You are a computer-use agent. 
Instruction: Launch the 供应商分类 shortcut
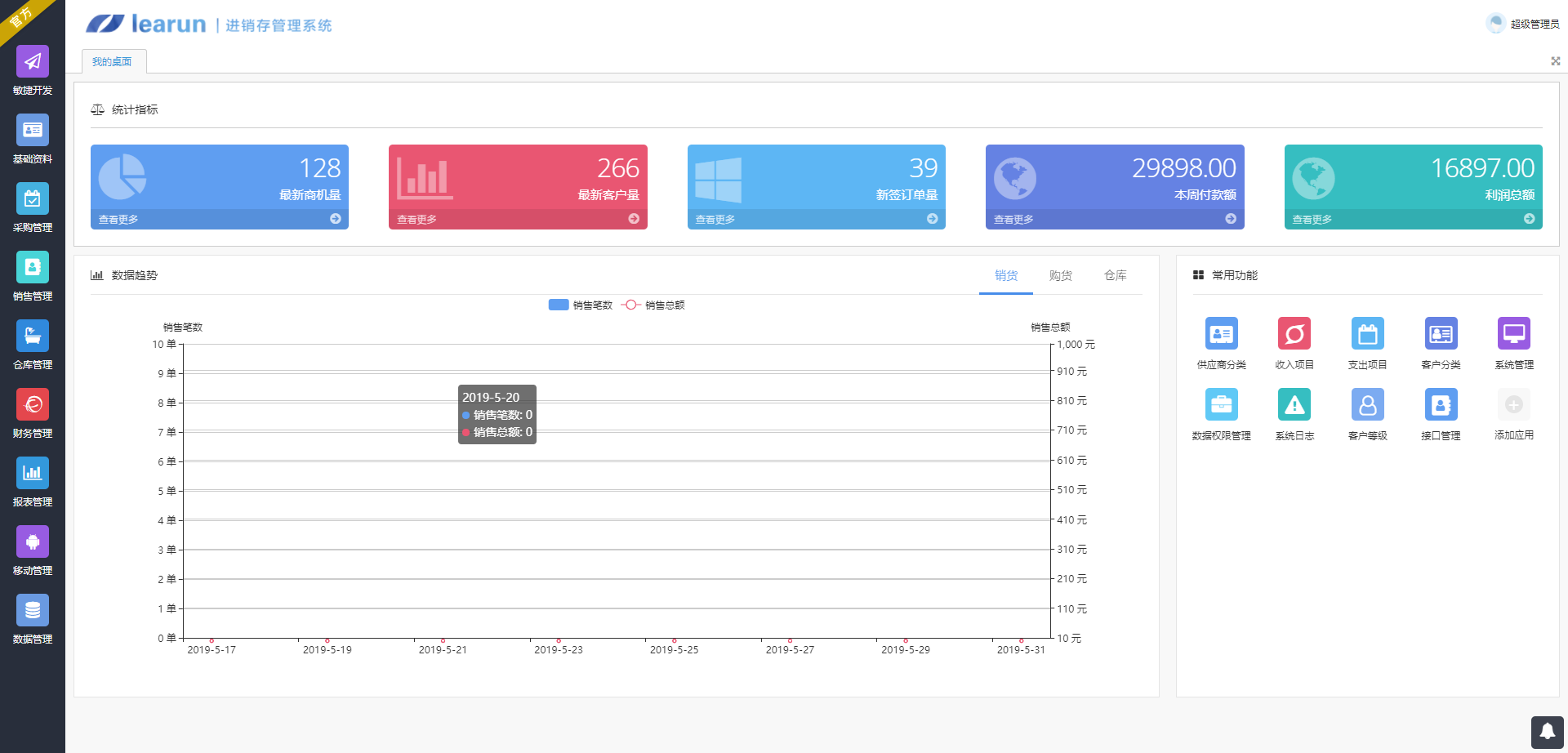pos(1221,343)
